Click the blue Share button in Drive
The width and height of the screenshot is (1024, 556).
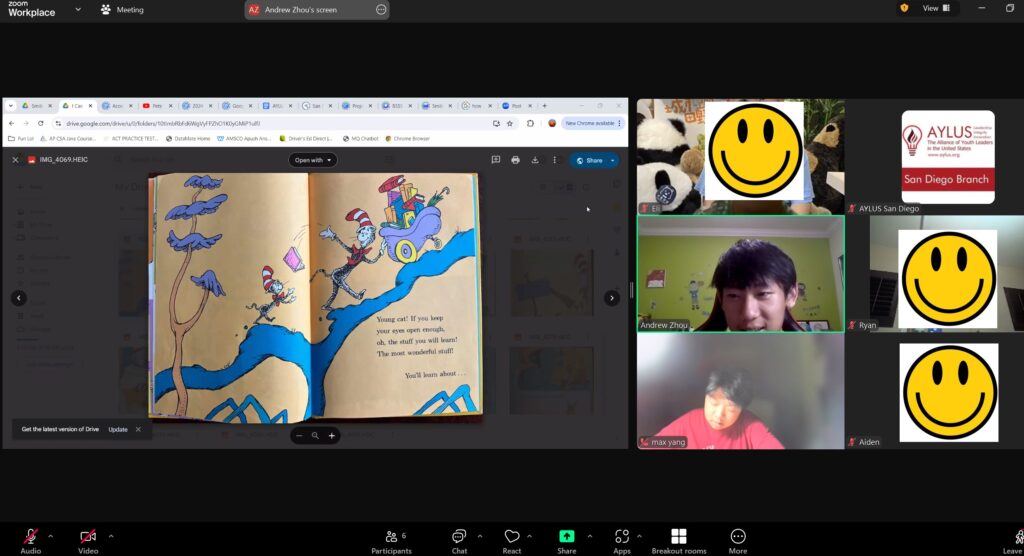point(590,160)
